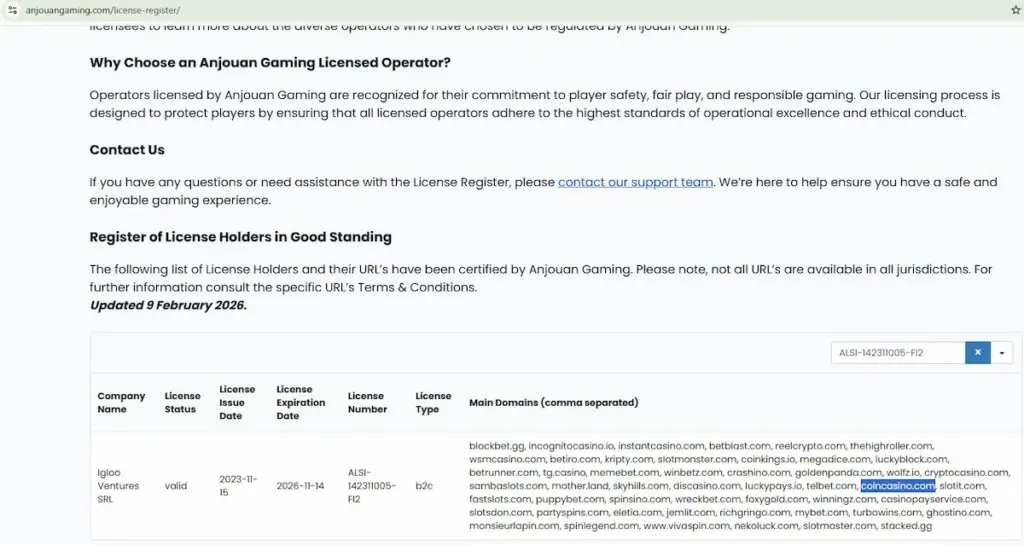The width and height of the screenshot is (1024, 545).
Task: Click the 'Register of License Holders in Good Standing' heading
Action: point(240,237)
